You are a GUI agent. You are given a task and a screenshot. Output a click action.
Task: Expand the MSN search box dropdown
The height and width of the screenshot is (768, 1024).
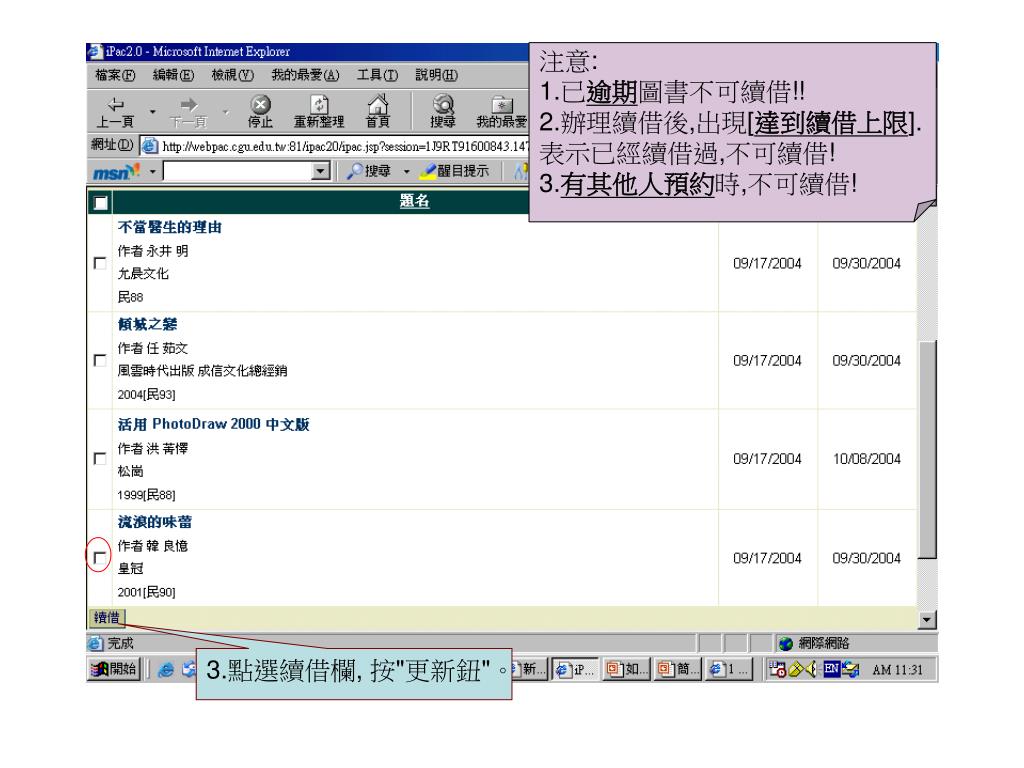coord(321,172)
